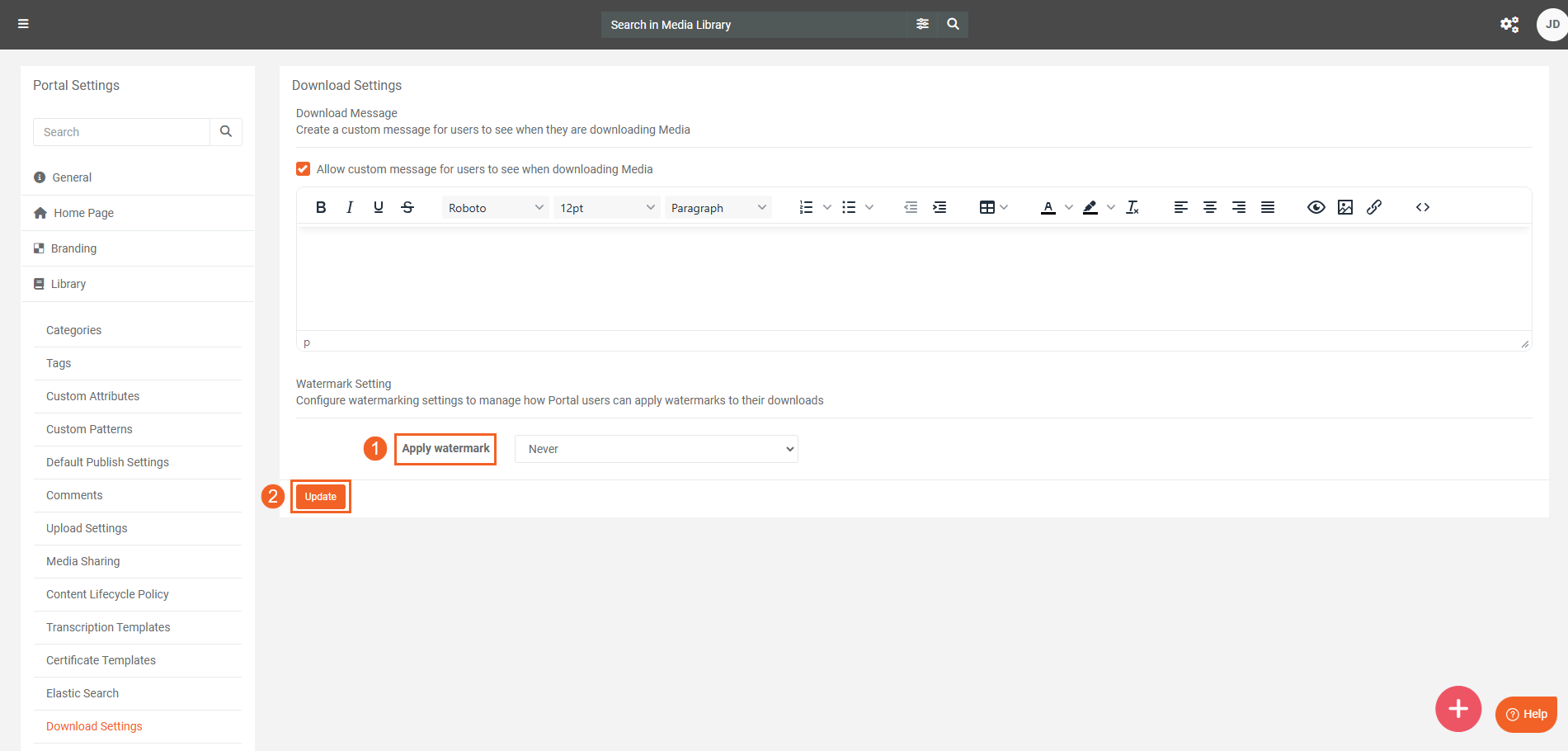
Task: Click the preview eye icon
Action: tap(1316, 207)
